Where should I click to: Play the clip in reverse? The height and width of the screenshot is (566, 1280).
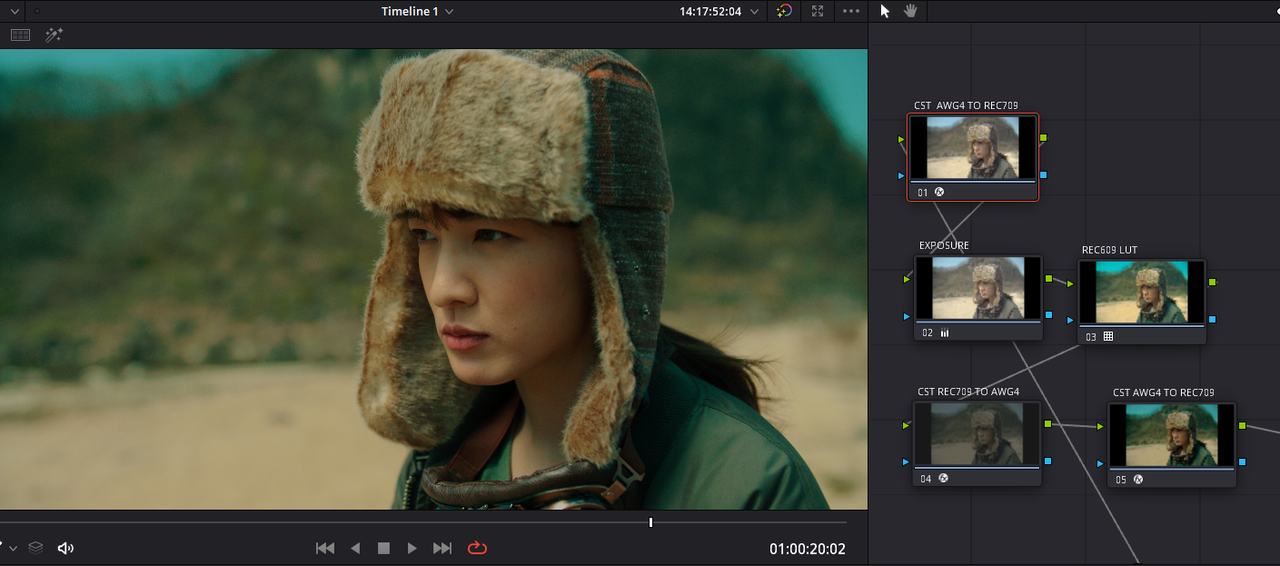point(355,548)
